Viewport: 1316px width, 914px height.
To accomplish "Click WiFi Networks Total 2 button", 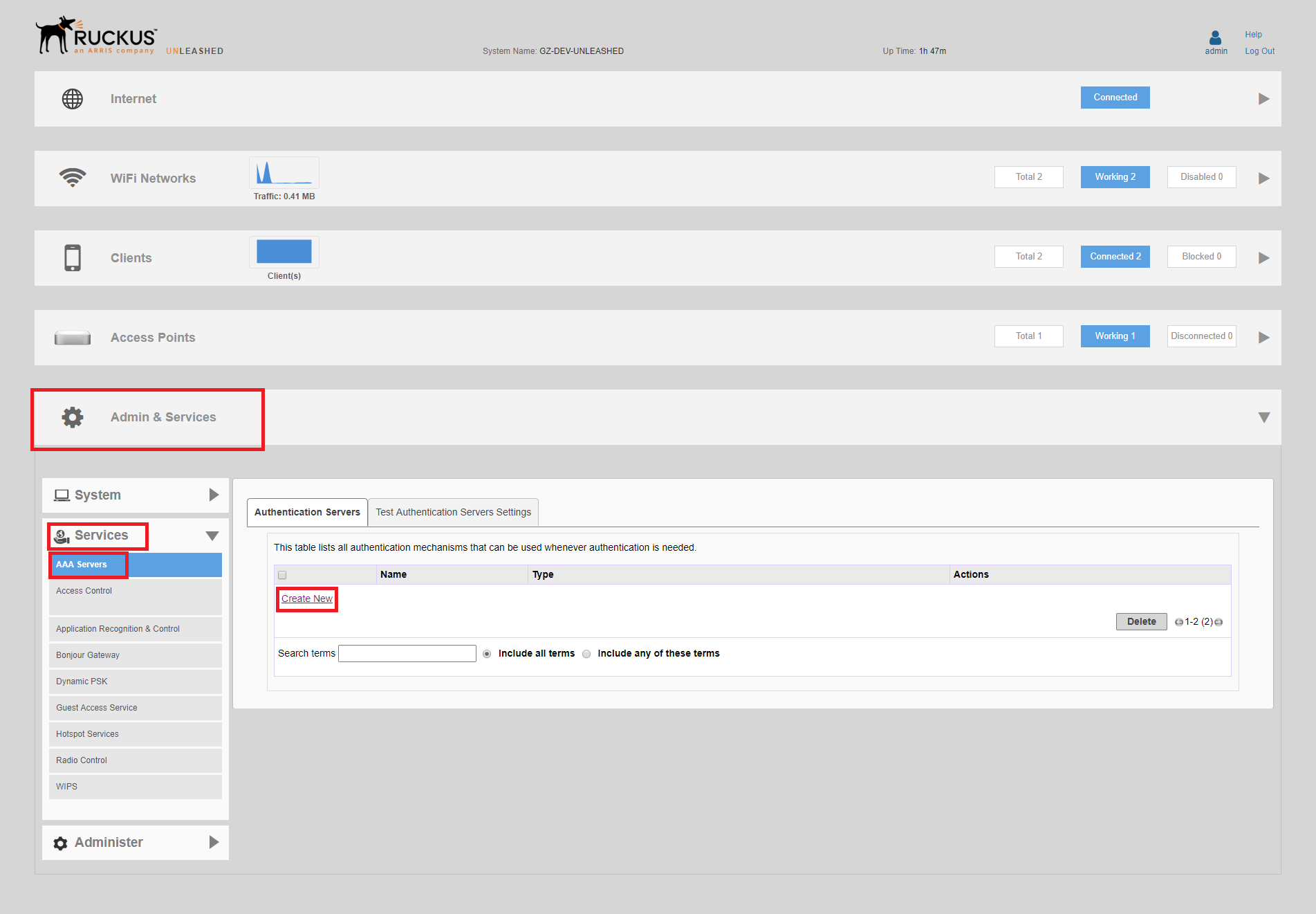I will (x=1029, y=177).
